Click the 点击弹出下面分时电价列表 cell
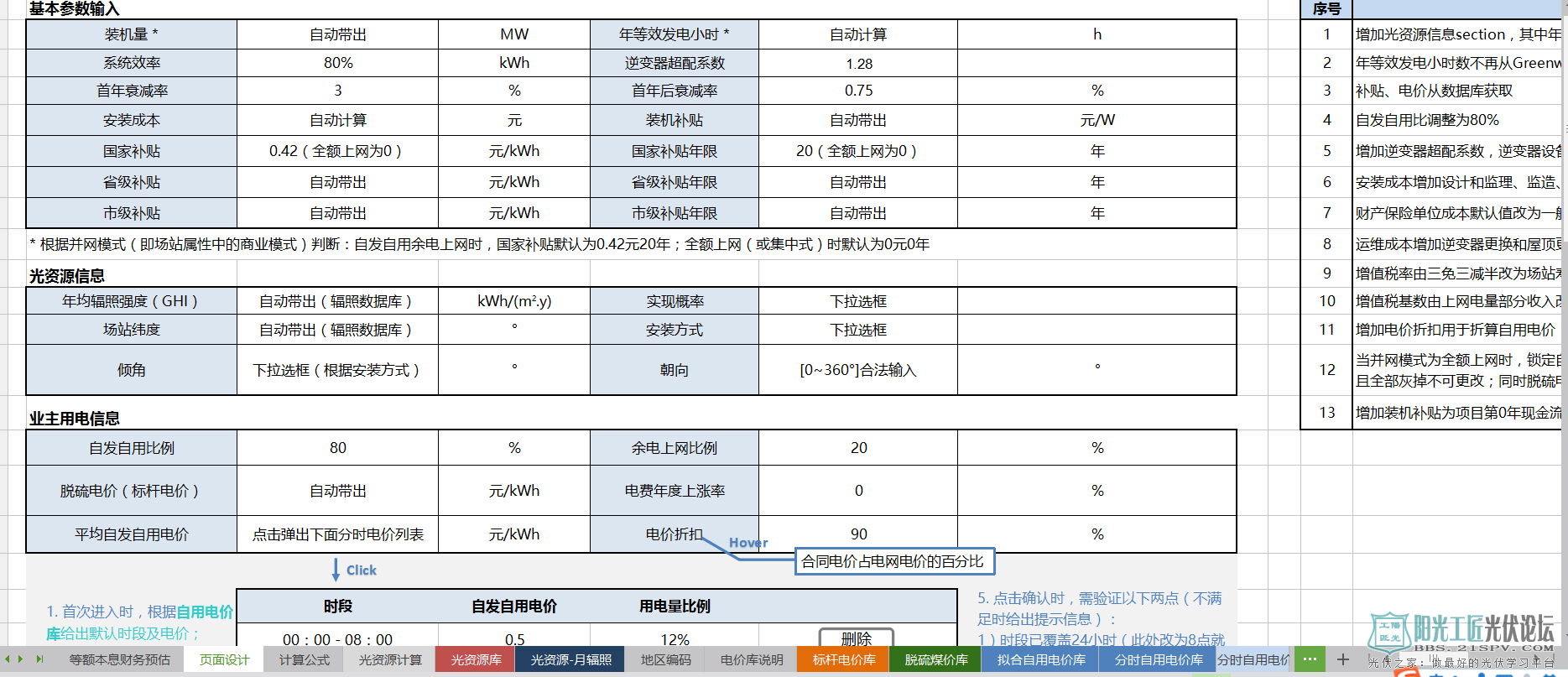The height and width of the screenshot is (677, 1568). (338, 534)
